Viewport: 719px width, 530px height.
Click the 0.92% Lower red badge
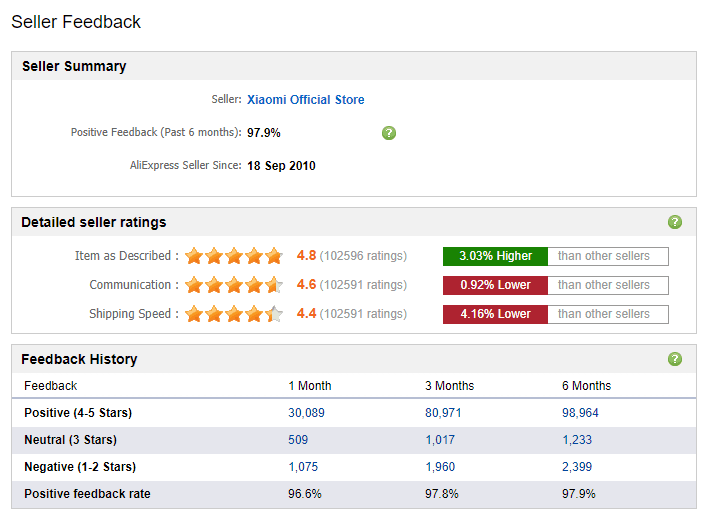point(495,285)
